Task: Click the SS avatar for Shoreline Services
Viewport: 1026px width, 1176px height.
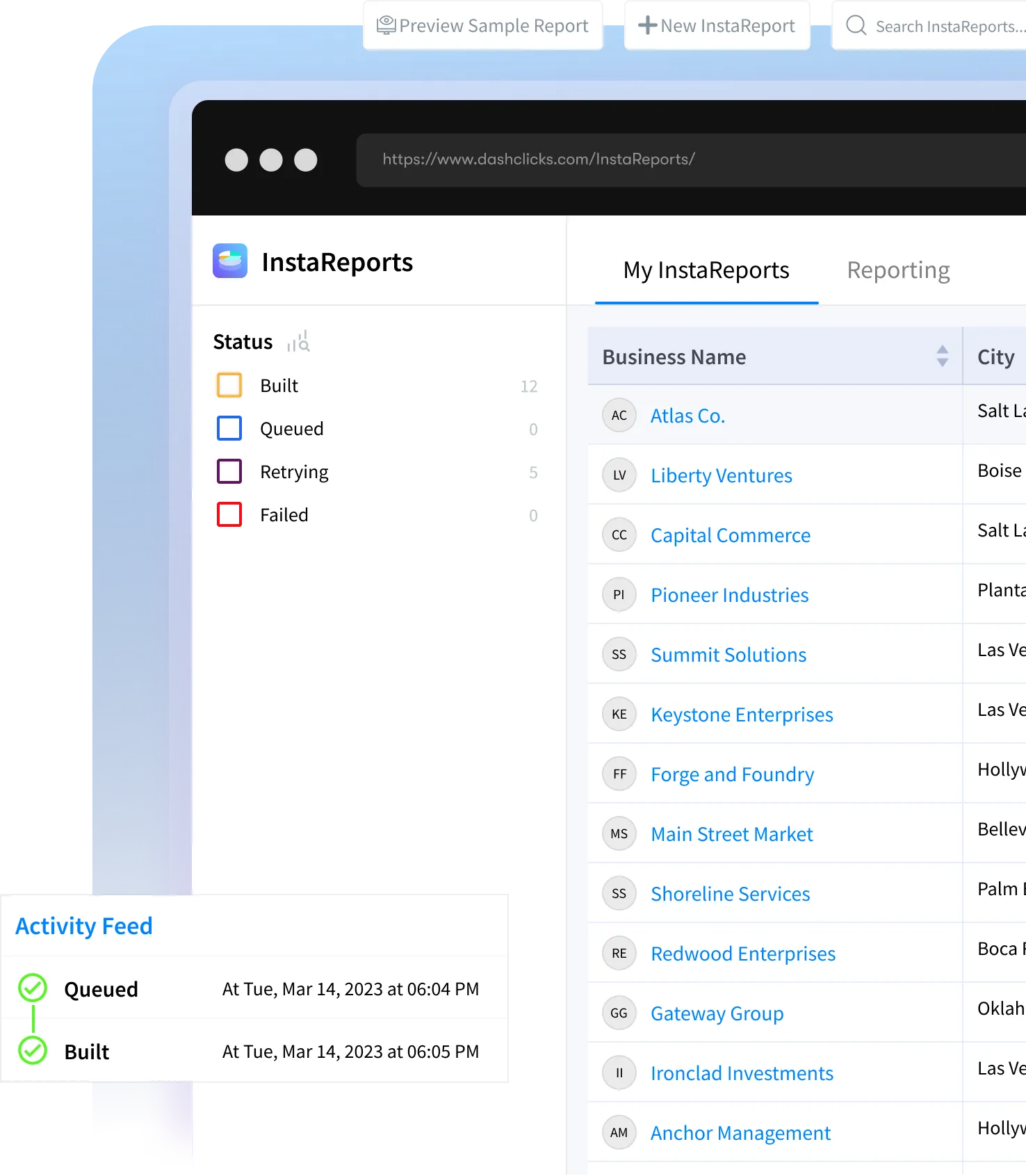Action: (619, 893)
